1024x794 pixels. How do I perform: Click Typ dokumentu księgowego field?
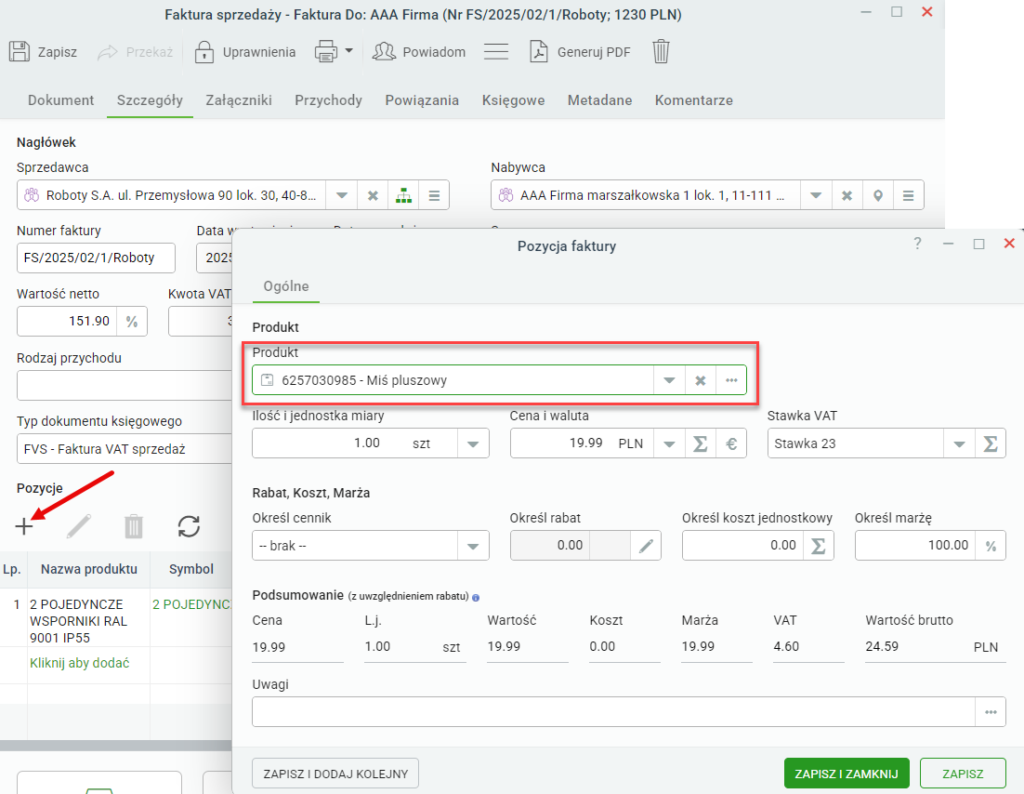124,449
